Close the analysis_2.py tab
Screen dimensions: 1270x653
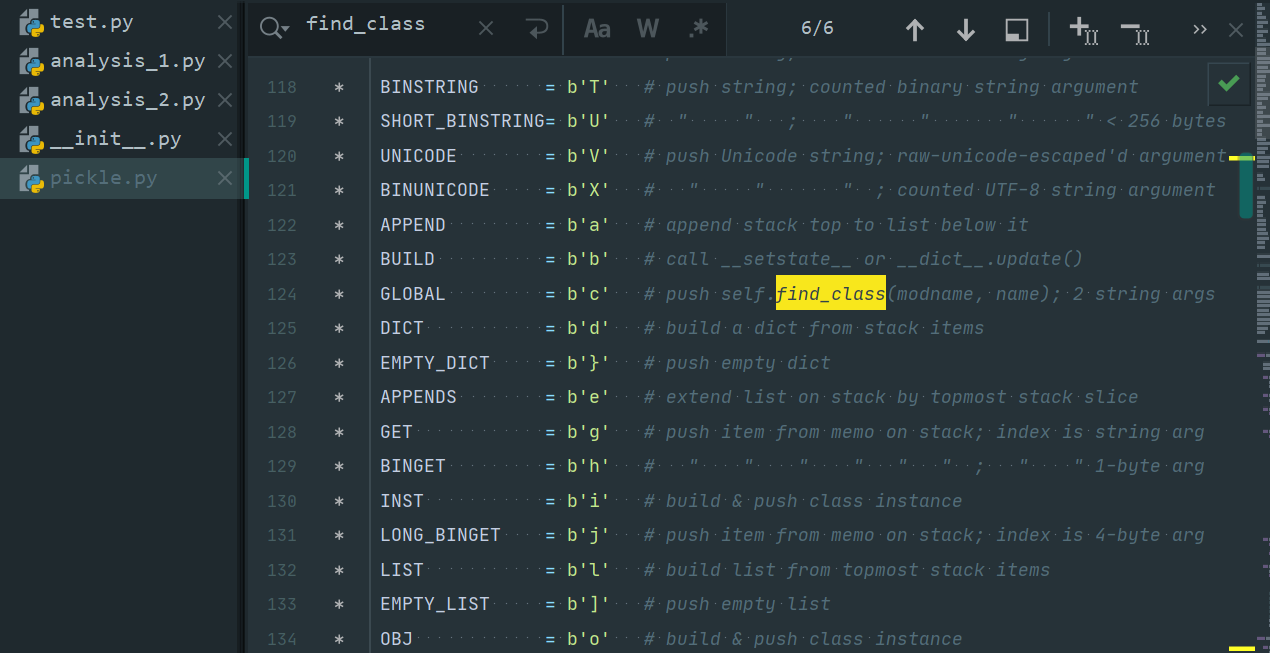(225, 100)
